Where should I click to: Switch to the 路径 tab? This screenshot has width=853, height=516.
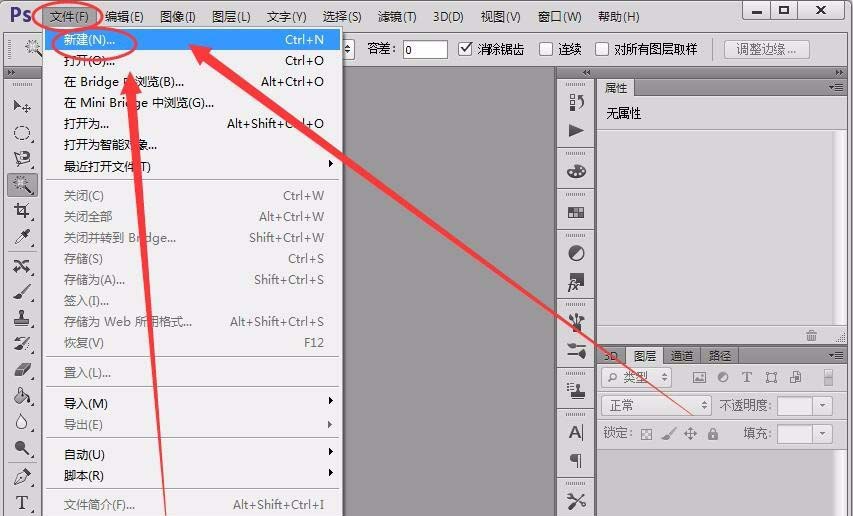point(720,356)
